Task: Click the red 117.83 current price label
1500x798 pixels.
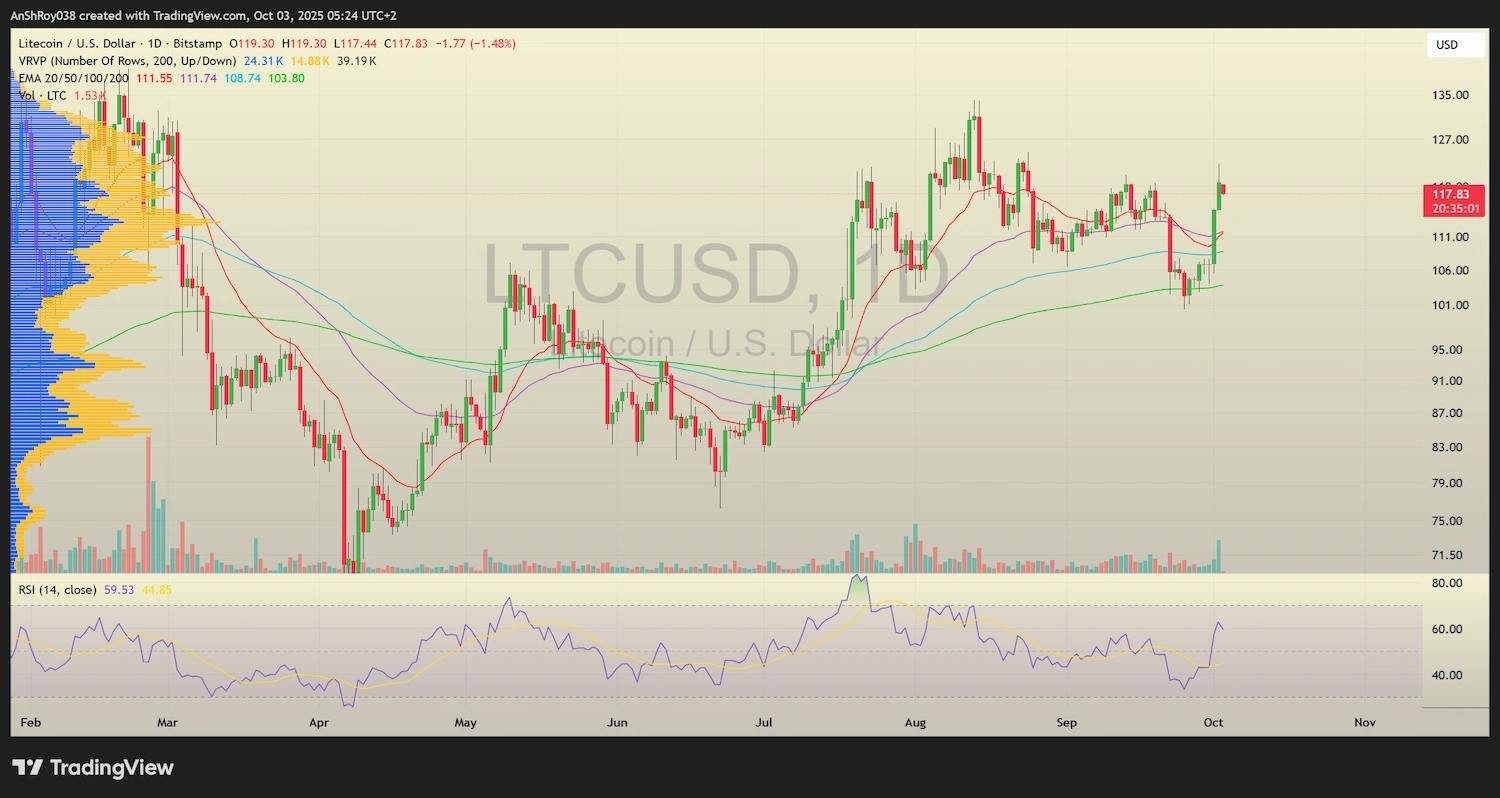Action: tap(1450, 195)
